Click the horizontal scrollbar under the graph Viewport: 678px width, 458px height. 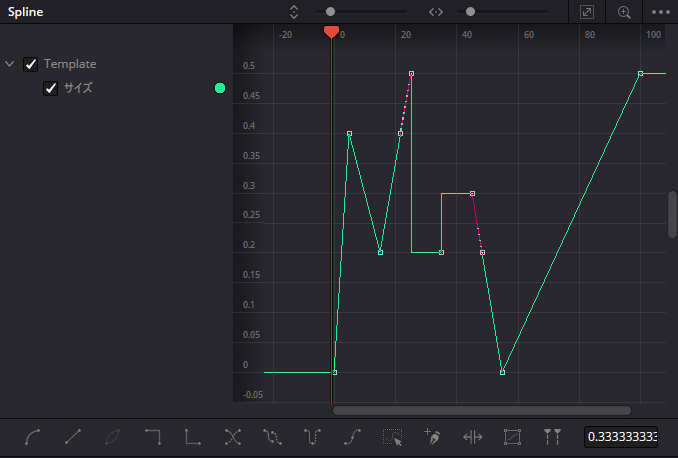click(482, 410)
